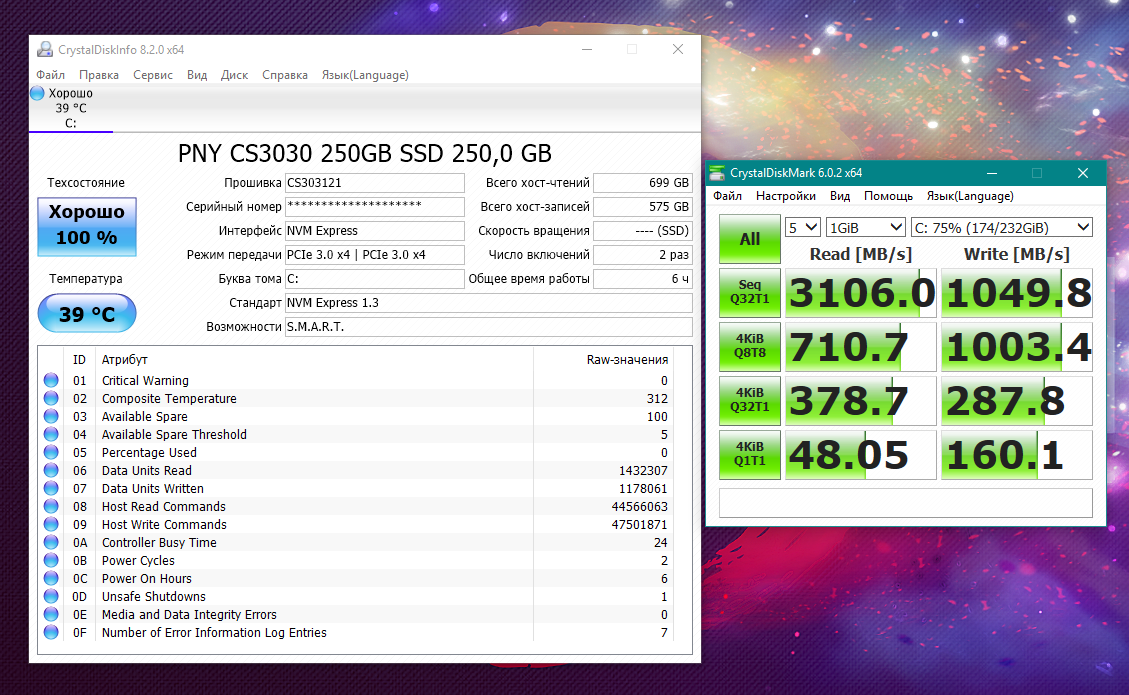Click status dot beside Host Write Commands row
This screenshot has width=1129, height=695.
pos(51,524)
